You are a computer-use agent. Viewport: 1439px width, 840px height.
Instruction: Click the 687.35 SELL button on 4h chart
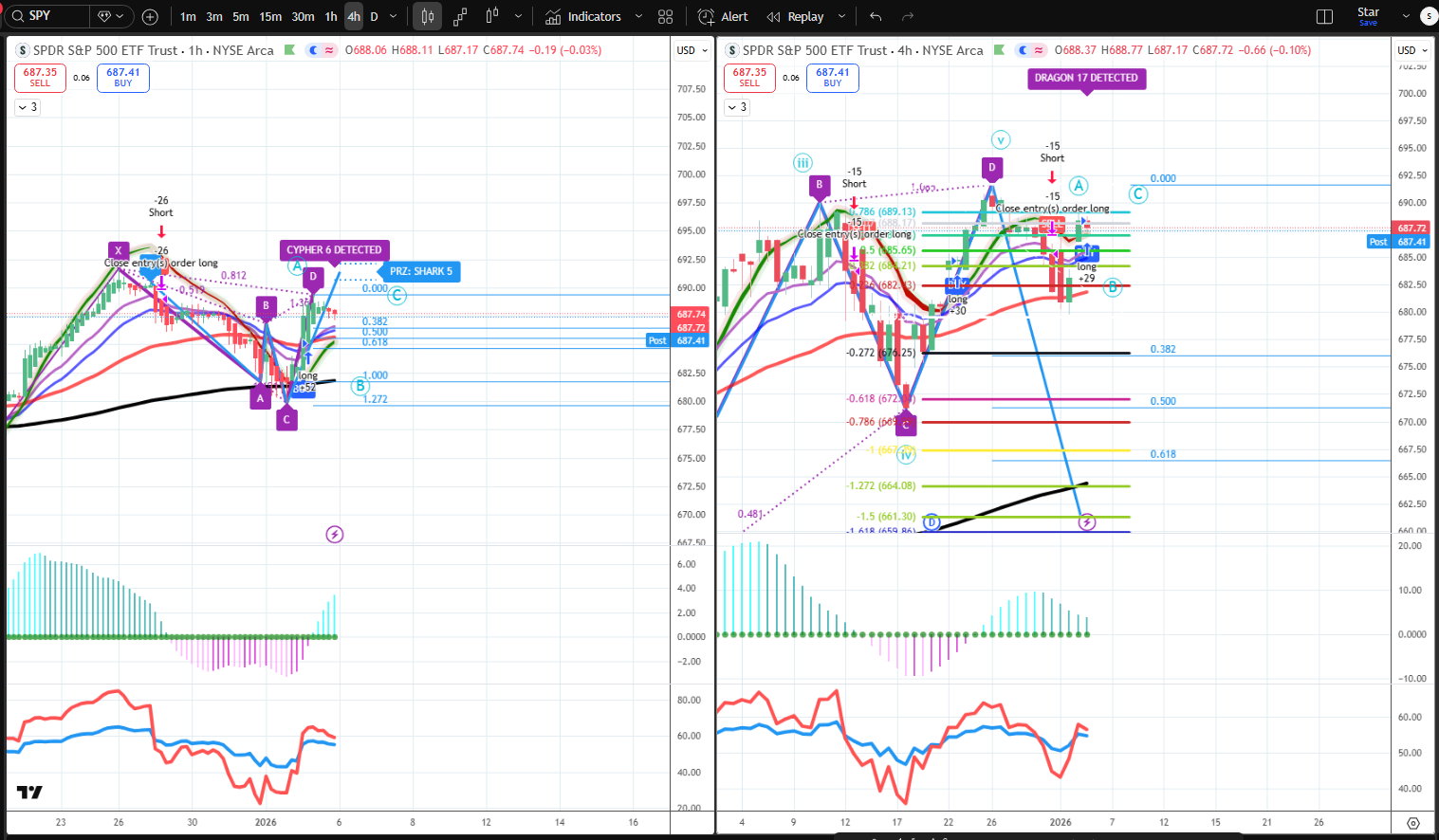tap(749, 77)
